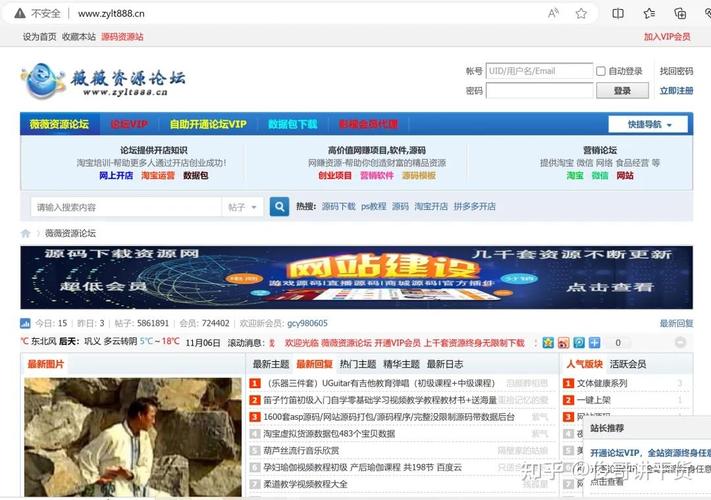Switch to the 热门主题 tab
The width and height of the screenshot is (711, 500).
358,364
